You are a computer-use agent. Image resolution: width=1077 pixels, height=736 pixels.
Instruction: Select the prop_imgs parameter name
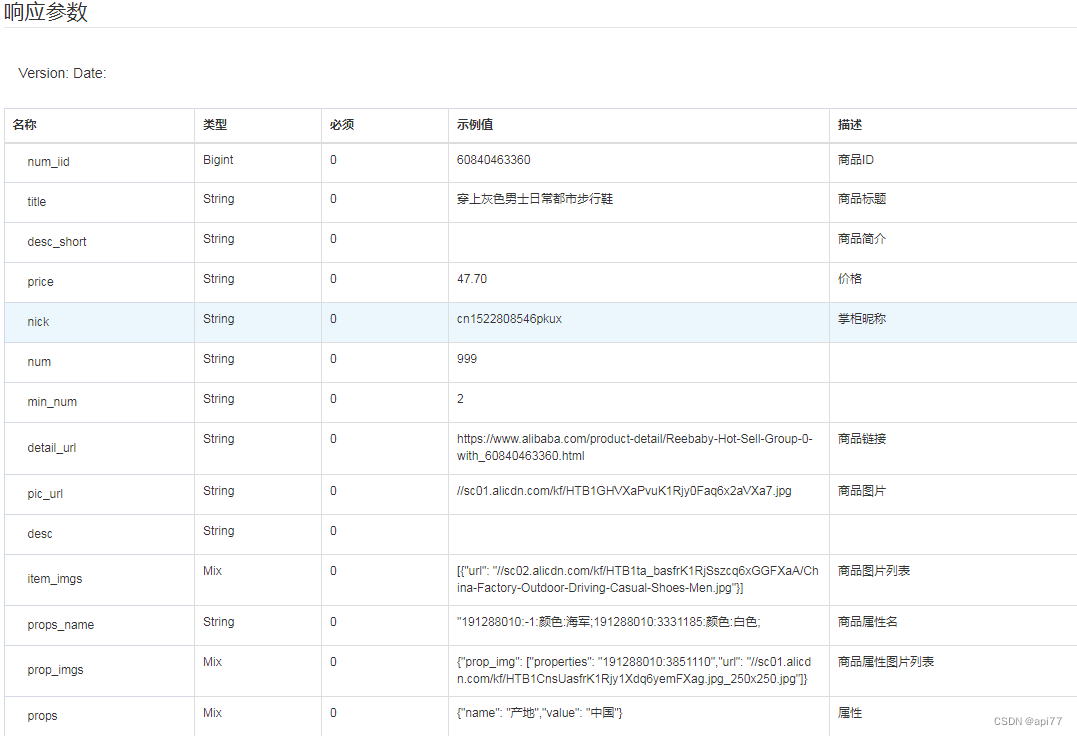click(55, 669)
